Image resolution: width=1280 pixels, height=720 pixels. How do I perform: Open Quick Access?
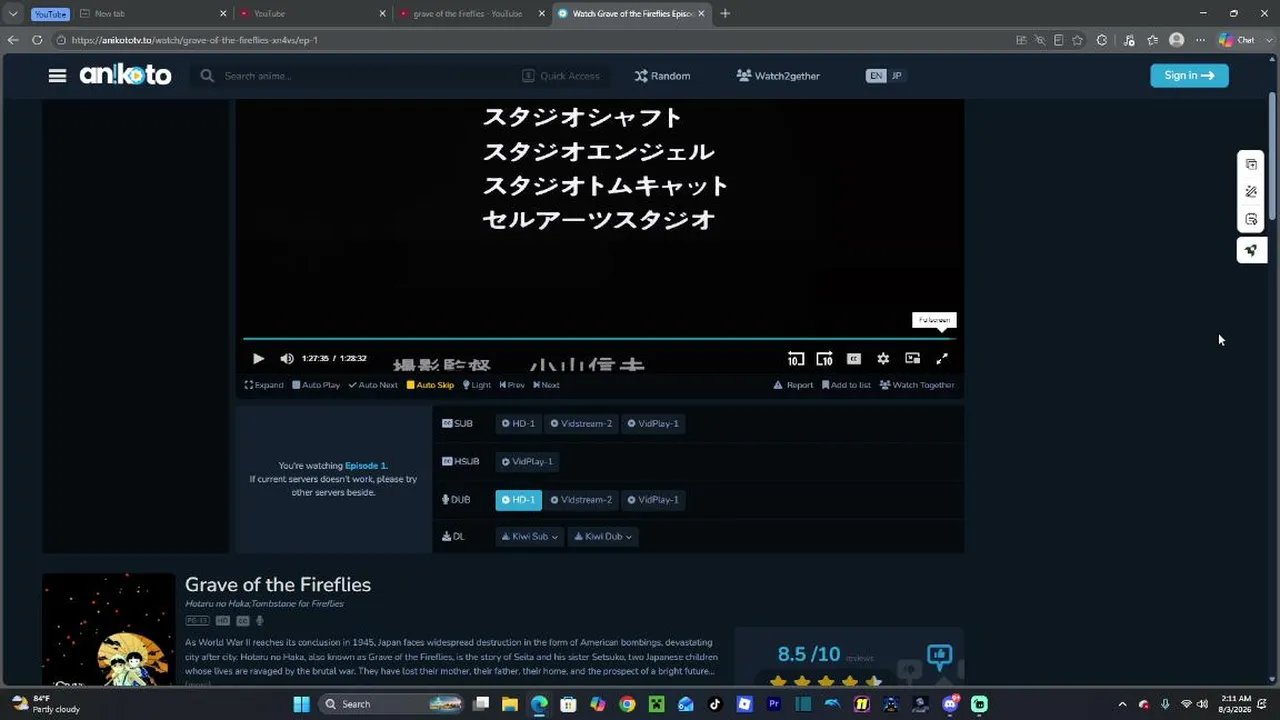561,76
